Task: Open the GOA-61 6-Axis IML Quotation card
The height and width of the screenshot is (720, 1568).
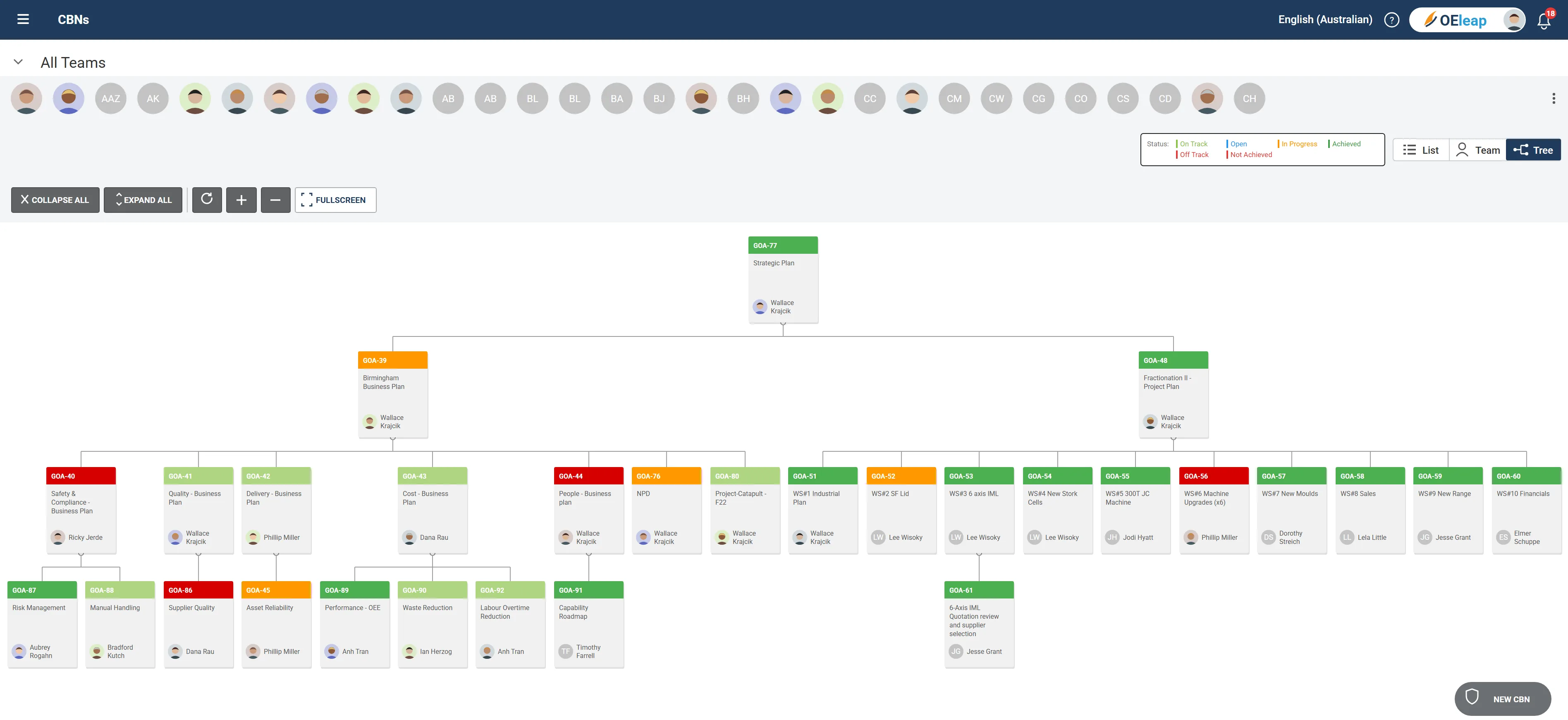Action: pyautogui.click(x=979, y=625)
